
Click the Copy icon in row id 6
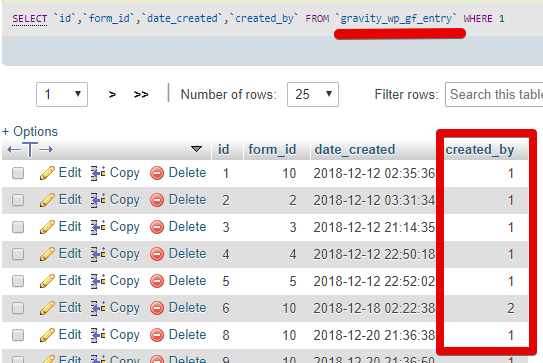98,308
